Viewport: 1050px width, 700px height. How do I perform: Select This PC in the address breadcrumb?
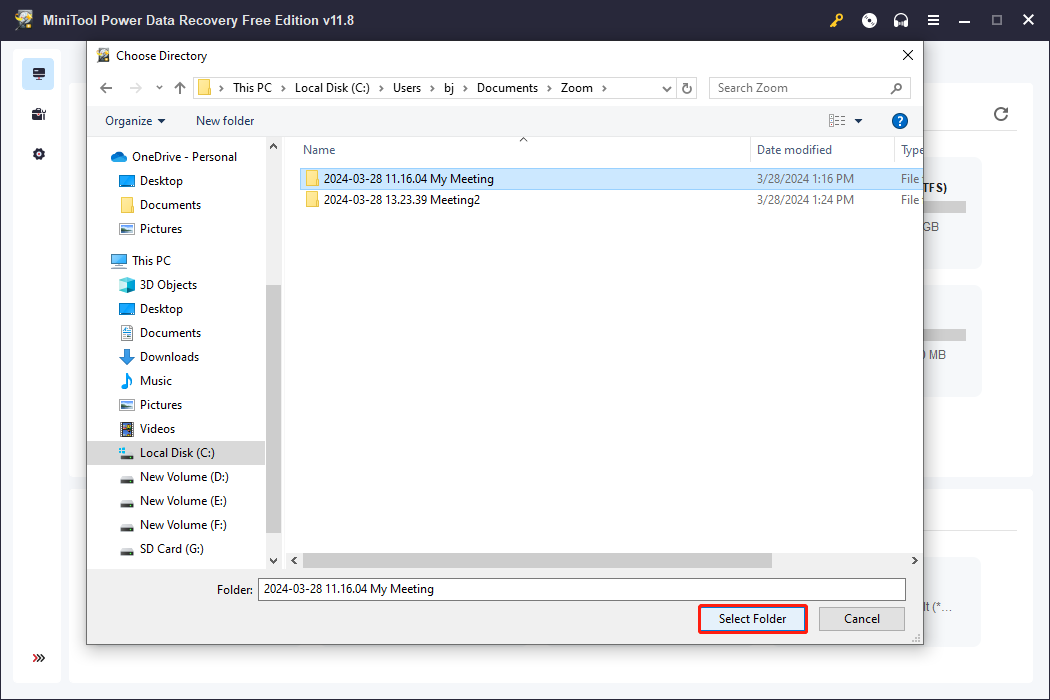point(252,88)
